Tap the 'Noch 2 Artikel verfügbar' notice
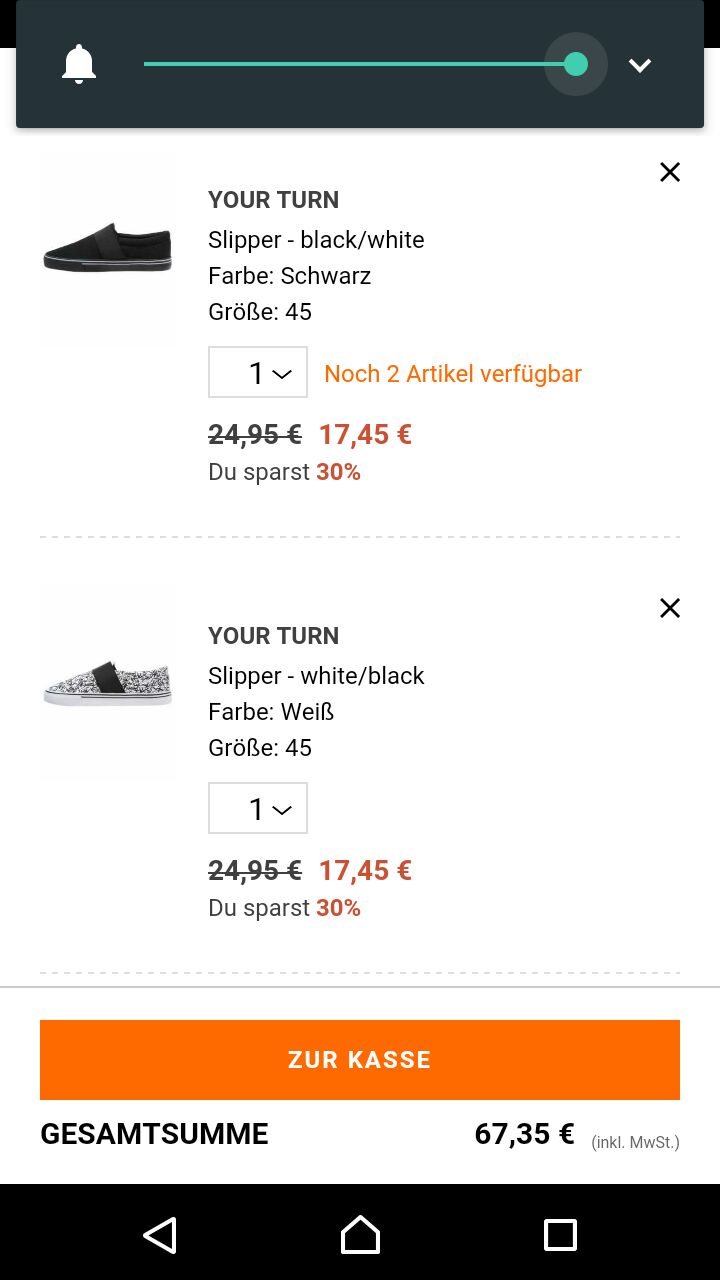Image resolution: width=720 pixels, height=1280 pixels. pyautogui.click(x=453, y=374)
